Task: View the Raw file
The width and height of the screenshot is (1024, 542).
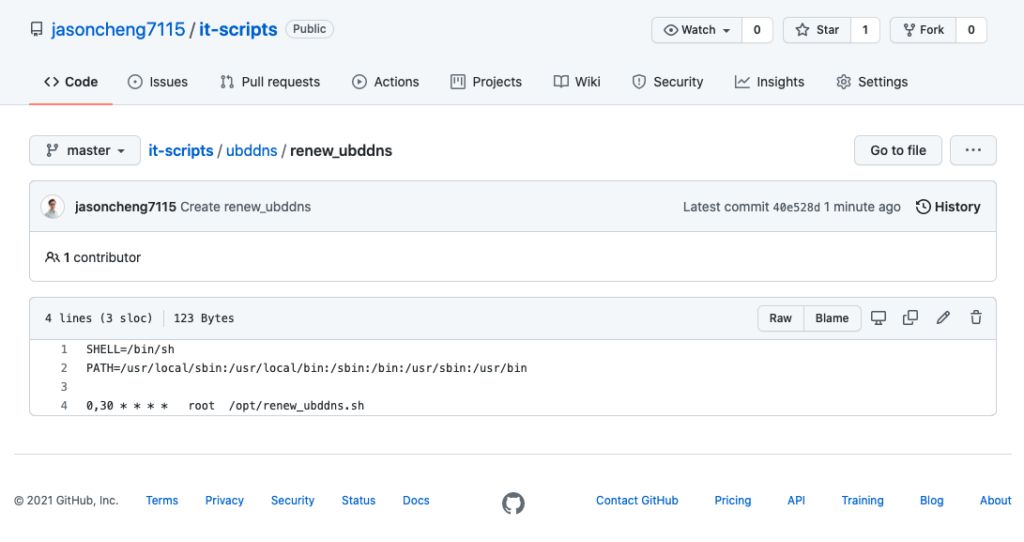Action: click(780, 318)
